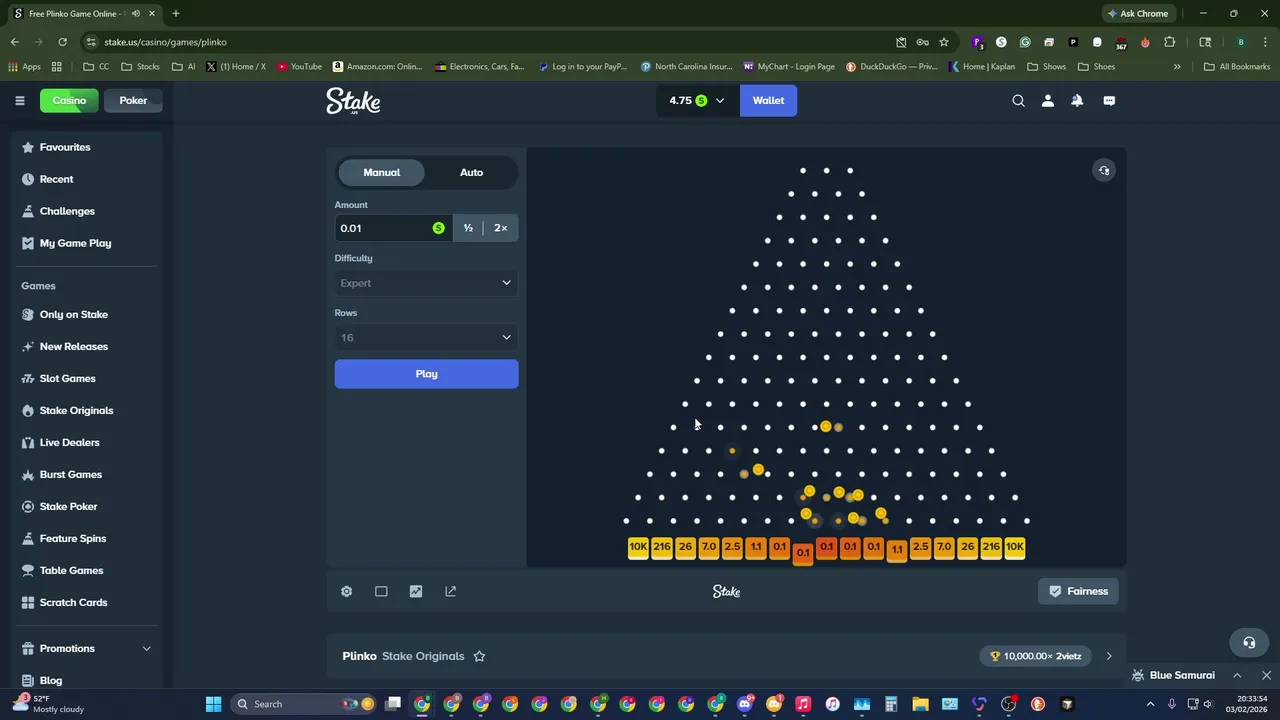
Task: Click the Plinko game settings gear
Action: point(346,591)
